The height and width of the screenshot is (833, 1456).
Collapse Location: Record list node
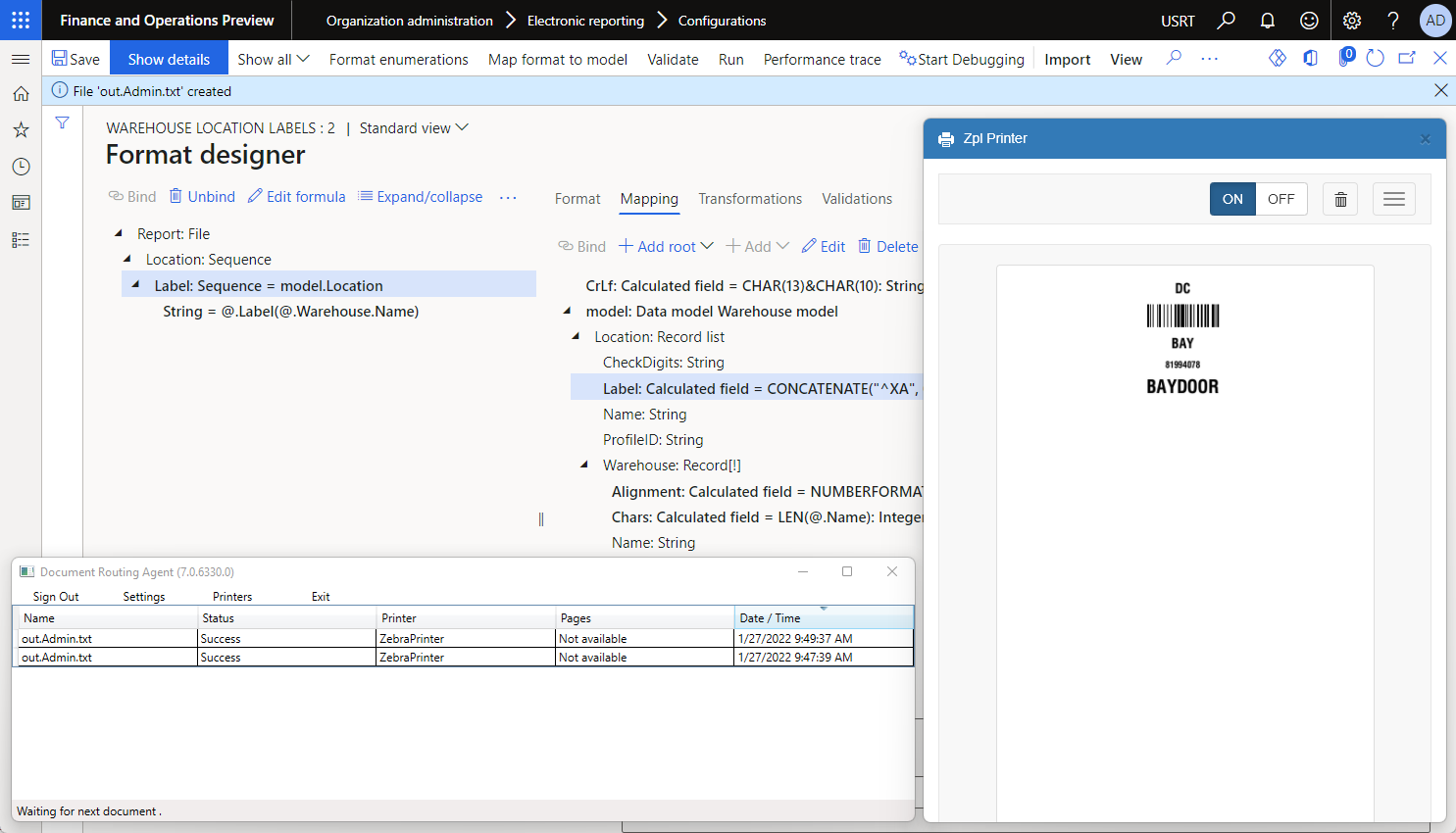coord(576,336)
